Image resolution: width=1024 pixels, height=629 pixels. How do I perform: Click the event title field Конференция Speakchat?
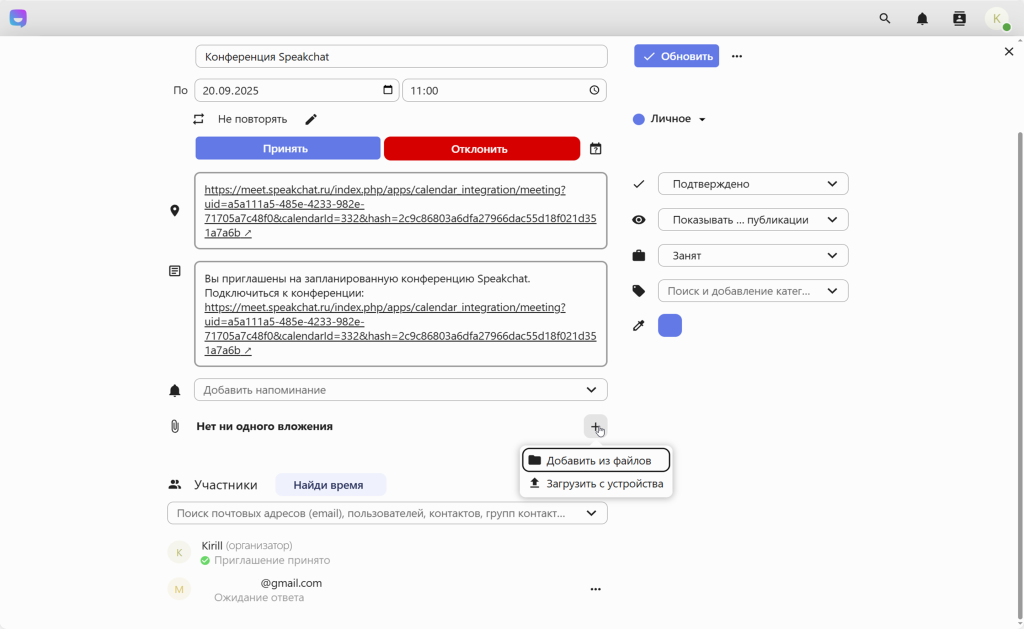[x=401, y=57]
